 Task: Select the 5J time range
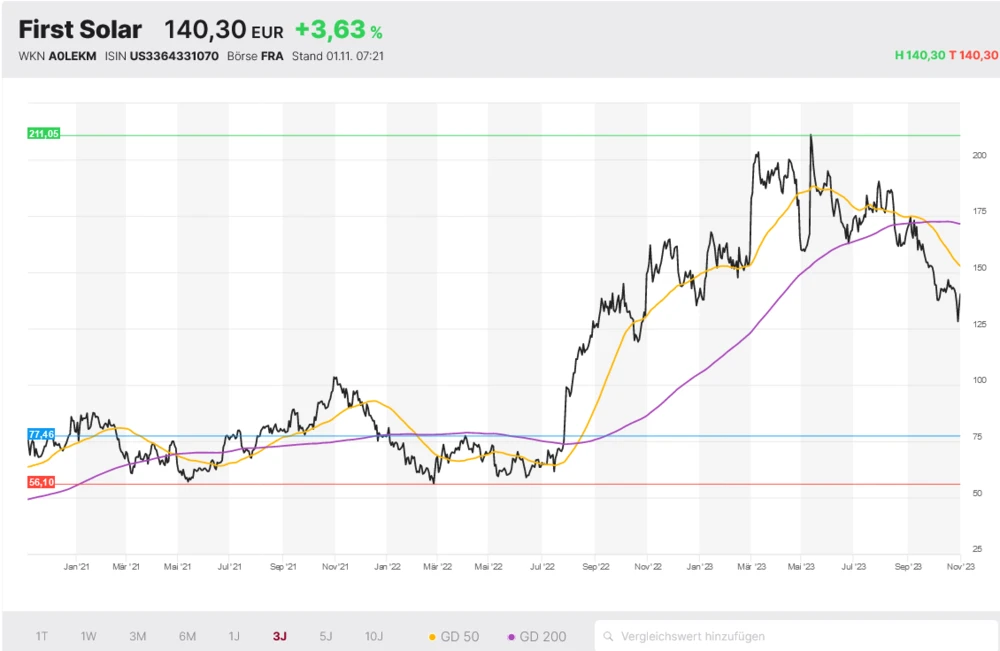tap(326, 636)
